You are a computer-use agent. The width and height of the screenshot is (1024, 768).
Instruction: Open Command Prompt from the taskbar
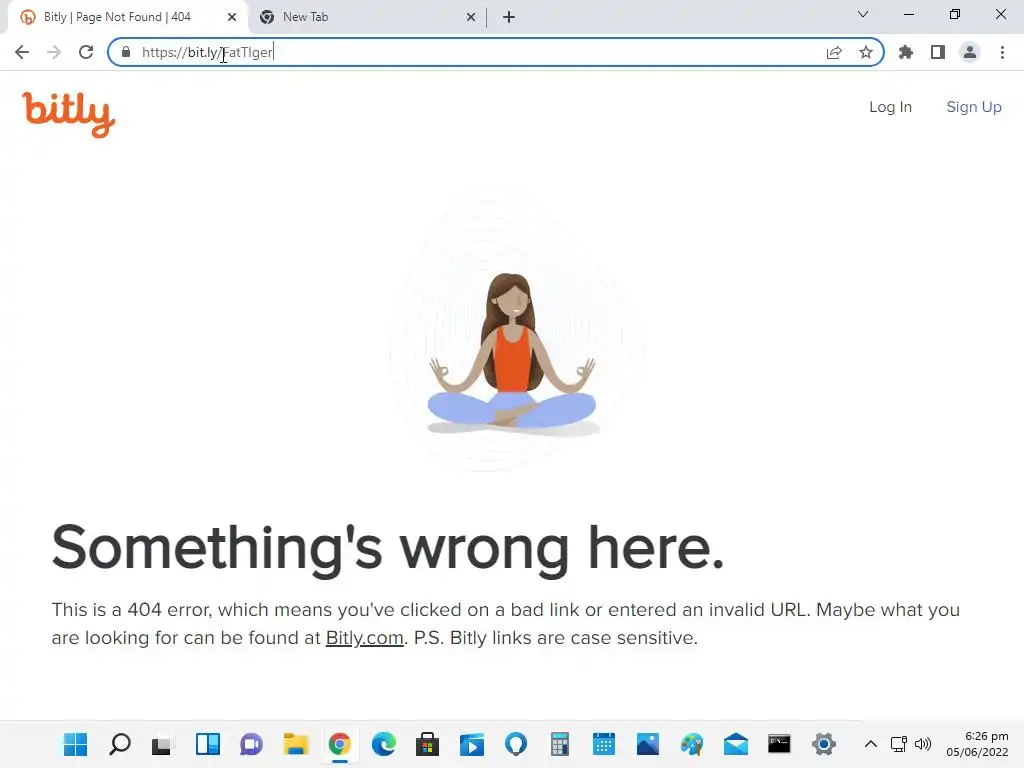coord(779,744)
